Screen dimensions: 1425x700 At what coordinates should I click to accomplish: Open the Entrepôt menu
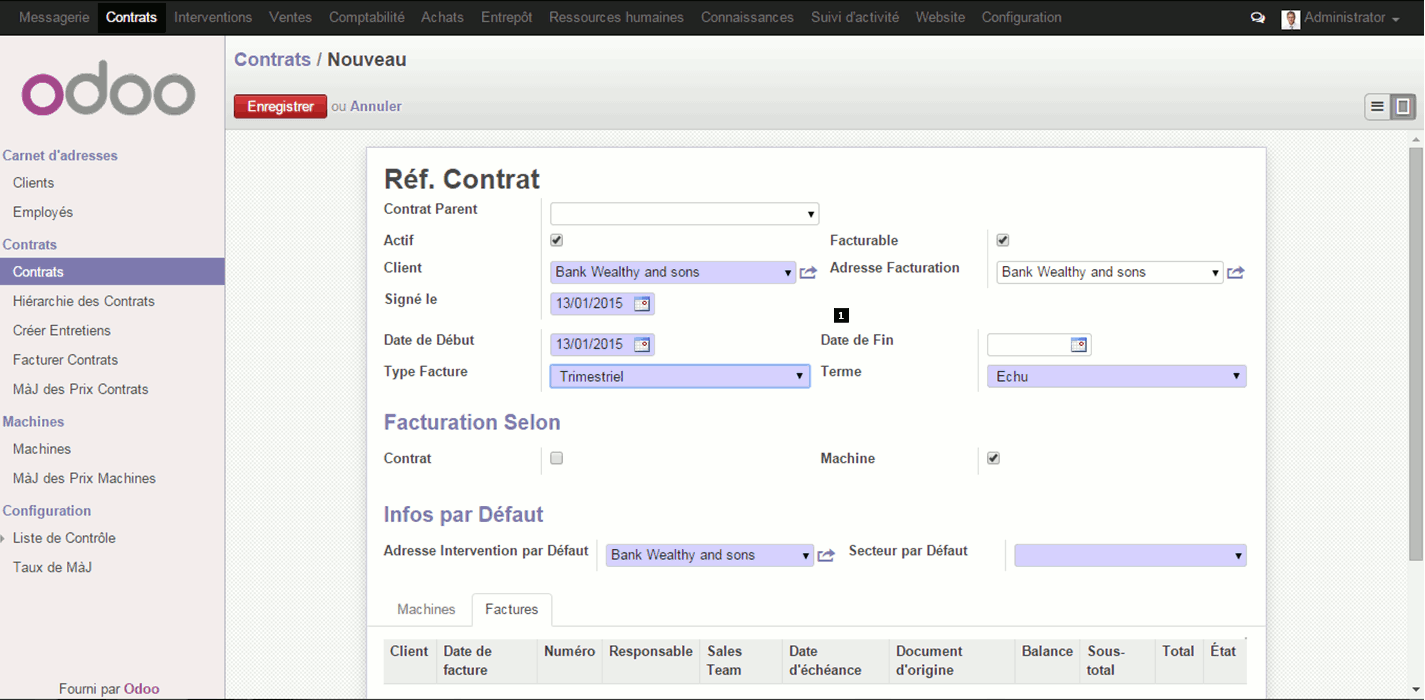[507, 18]
